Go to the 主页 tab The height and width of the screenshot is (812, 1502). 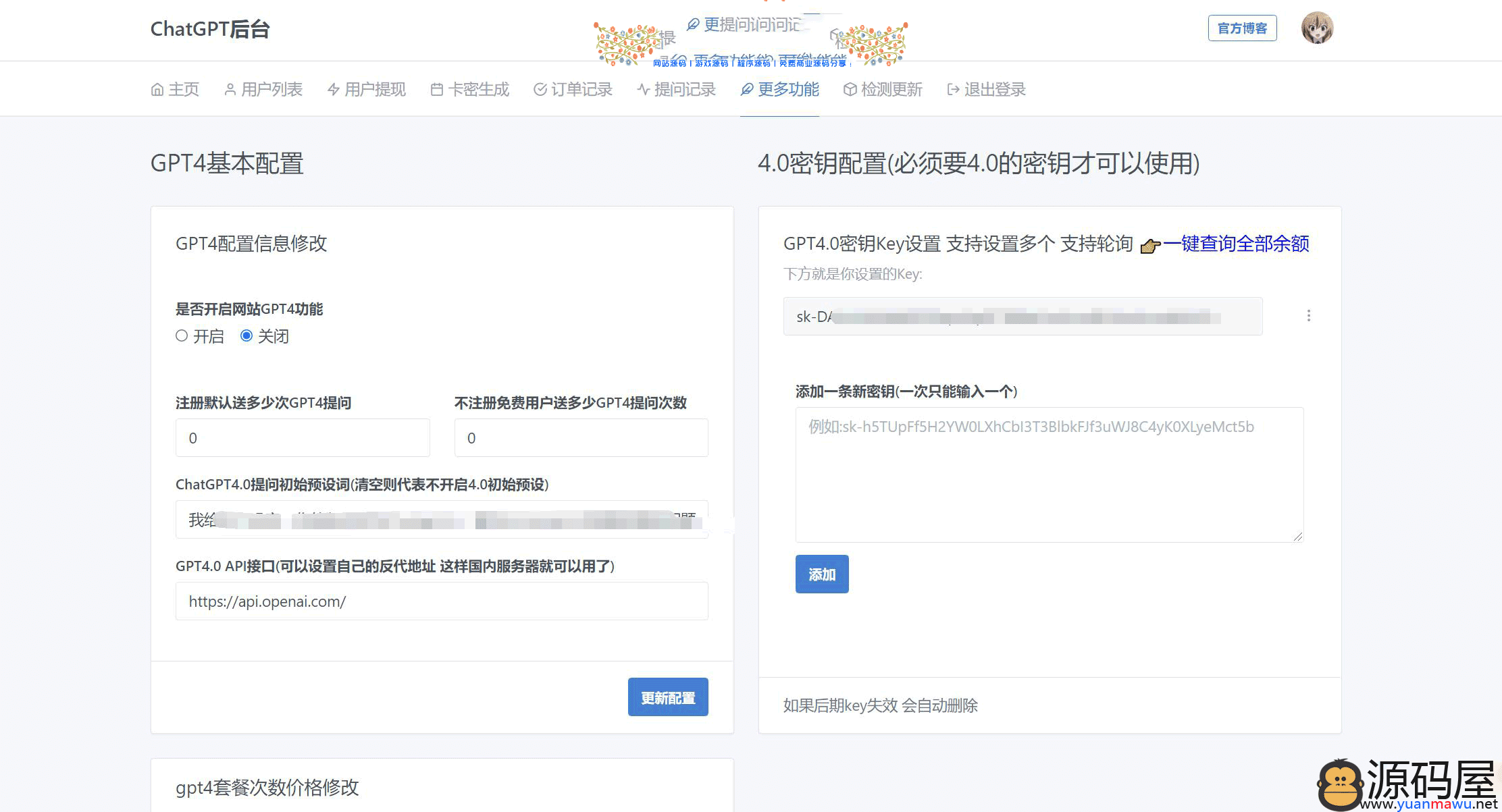click(x=175, y=89)
